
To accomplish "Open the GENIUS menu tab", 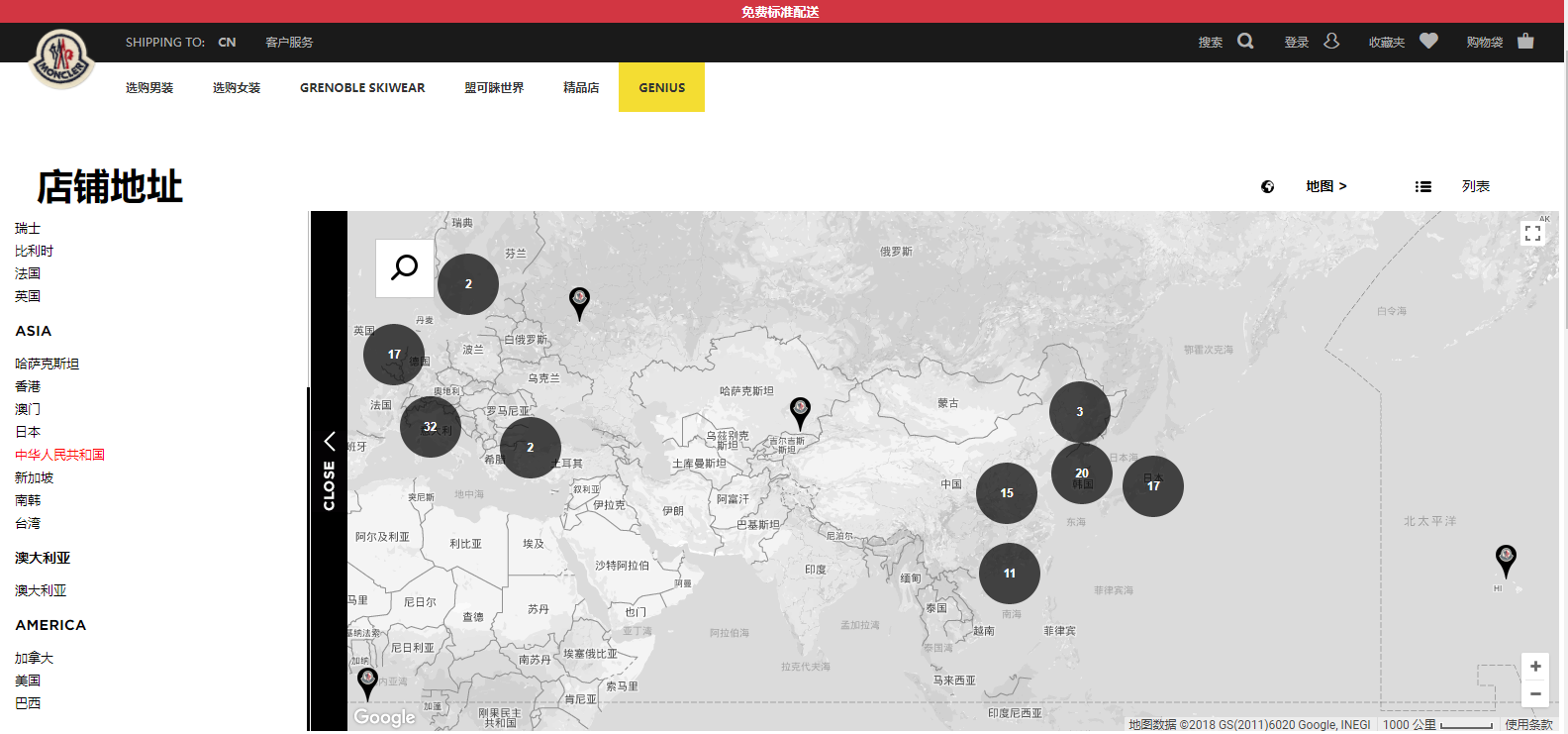I will 661,88.
